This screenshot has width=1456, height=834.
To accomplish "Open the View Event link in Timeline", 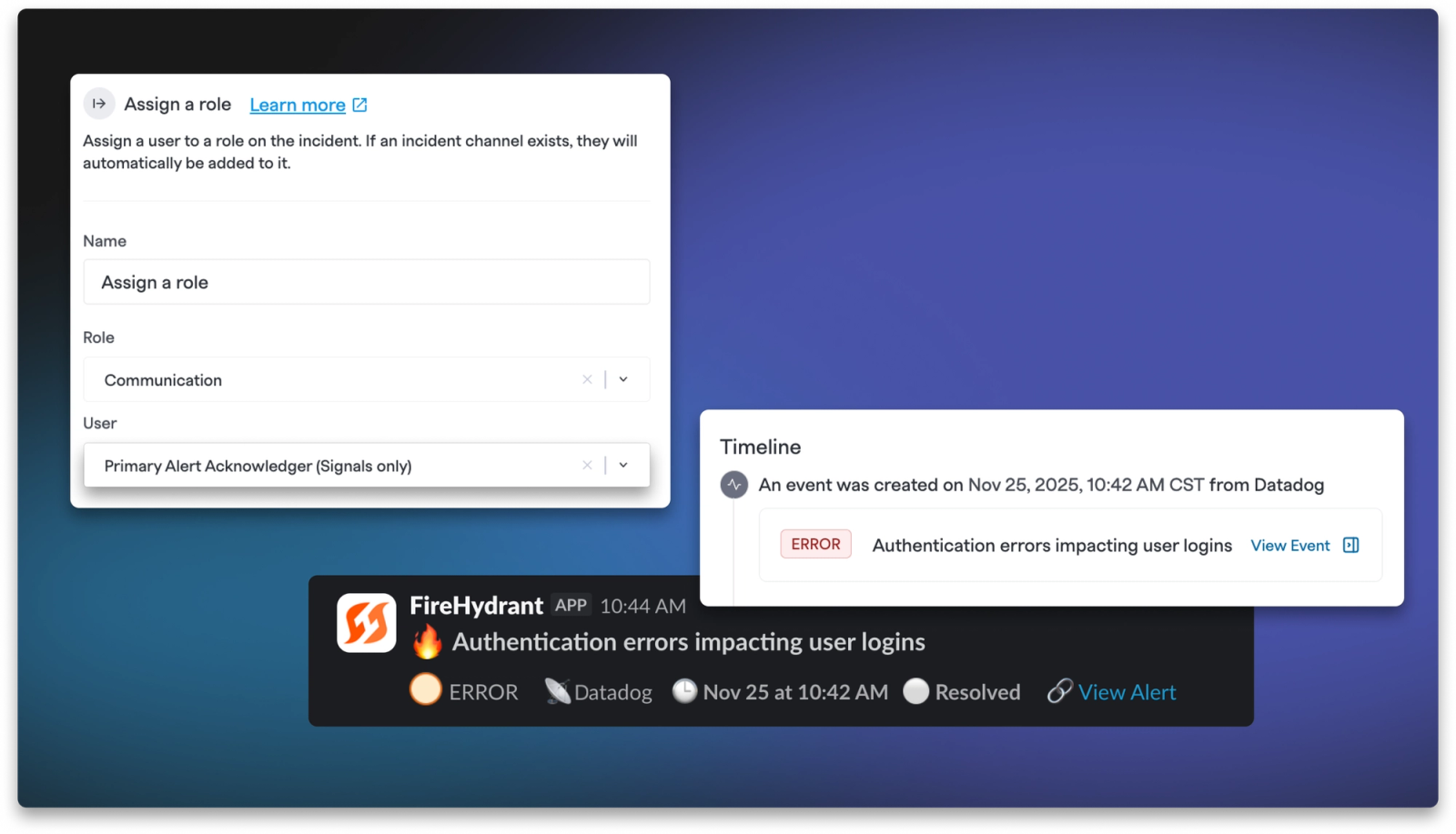I will click(1290, 546).
